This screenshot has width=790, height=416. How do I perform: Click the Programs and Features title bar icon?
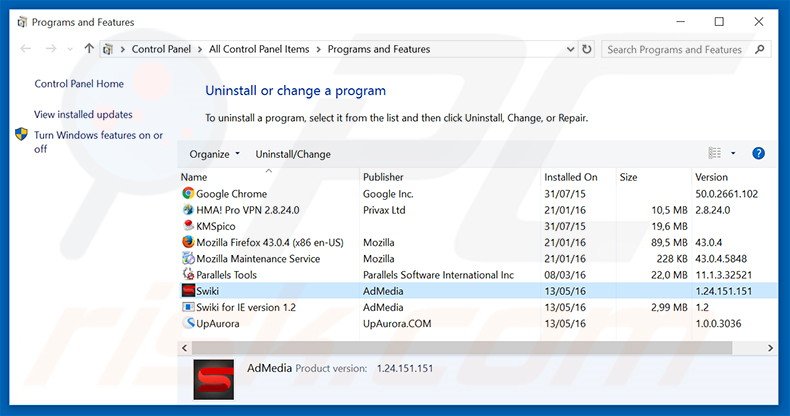point(22,22)
